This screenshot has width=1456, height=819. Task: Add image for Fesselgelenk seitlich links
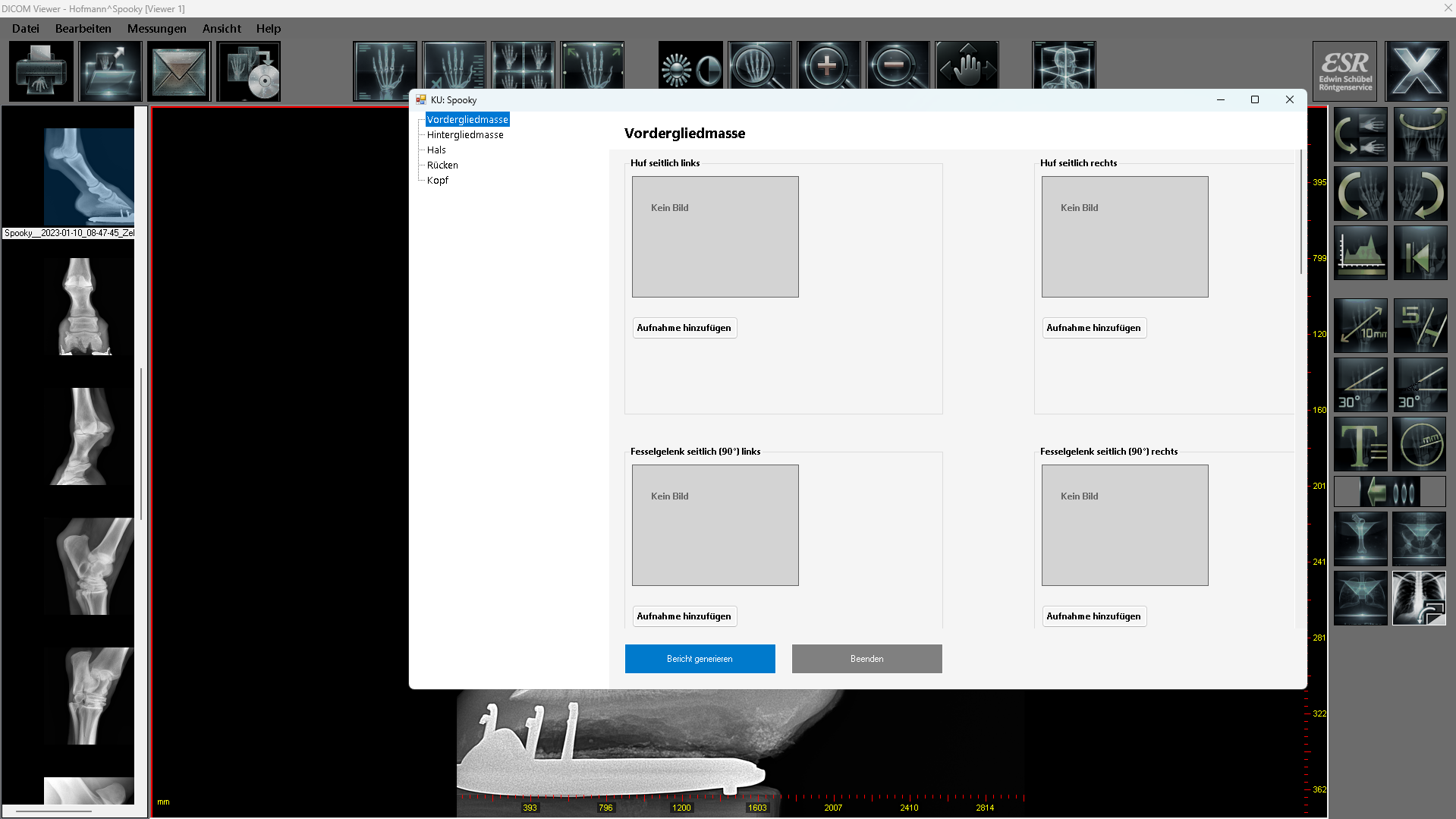point(684,616)
